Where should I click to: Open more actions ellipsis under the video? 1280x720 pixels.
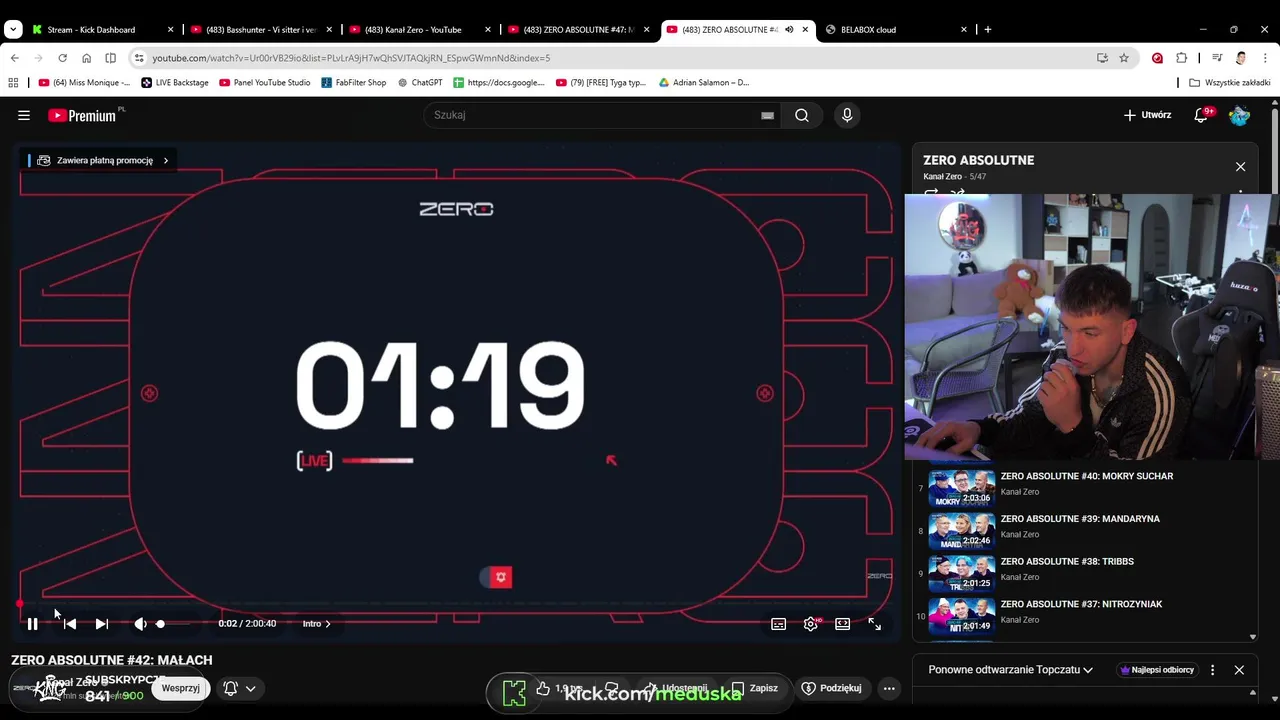pos(889,688)
